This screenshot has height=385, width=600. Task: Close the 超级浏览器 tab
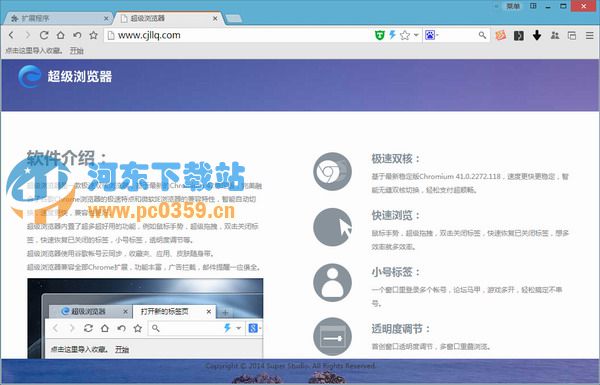point(215,18)
